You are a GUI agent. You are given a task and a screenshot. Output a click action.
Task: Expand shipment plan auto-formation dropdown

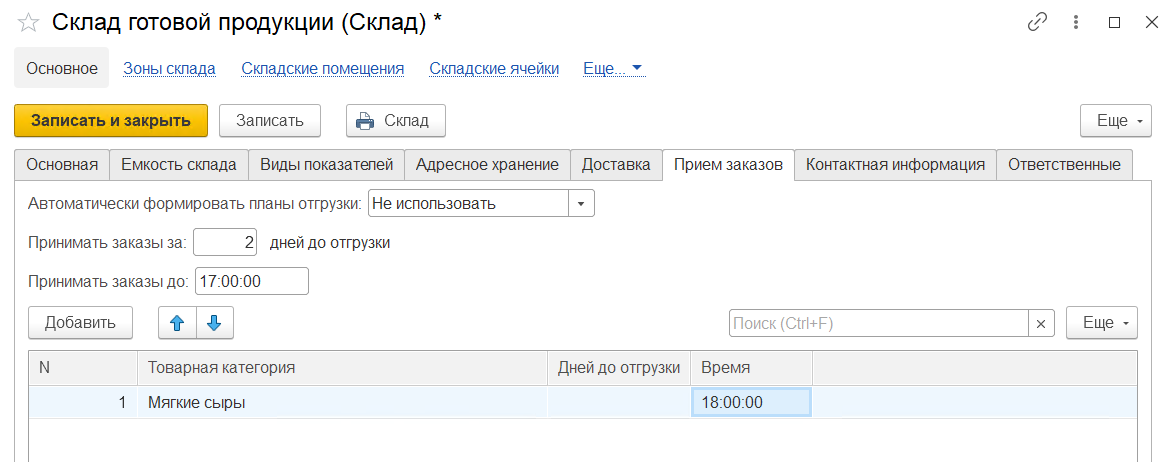pos(581,204)
